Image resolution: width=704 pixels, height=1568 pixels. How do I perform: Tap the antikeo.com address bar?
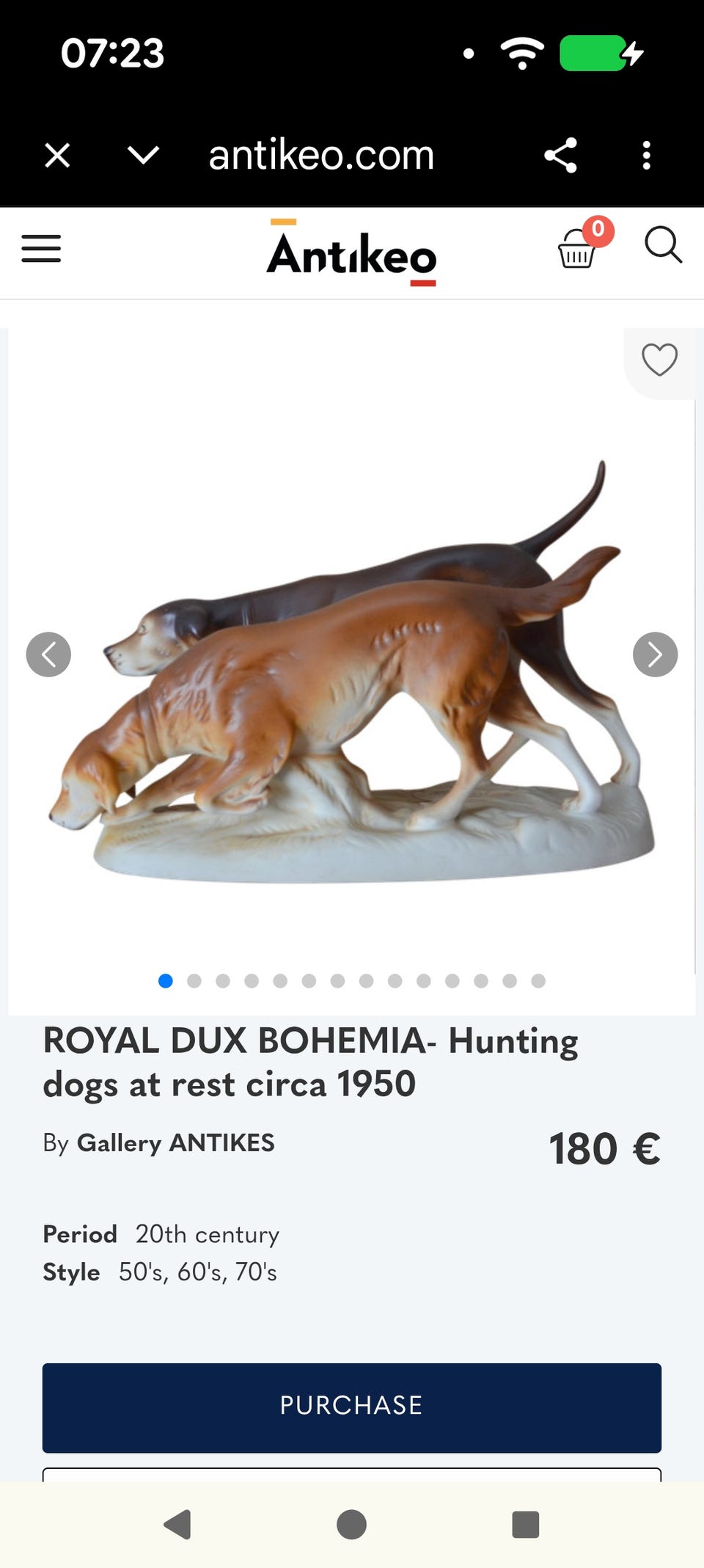(x=321, y=156)
